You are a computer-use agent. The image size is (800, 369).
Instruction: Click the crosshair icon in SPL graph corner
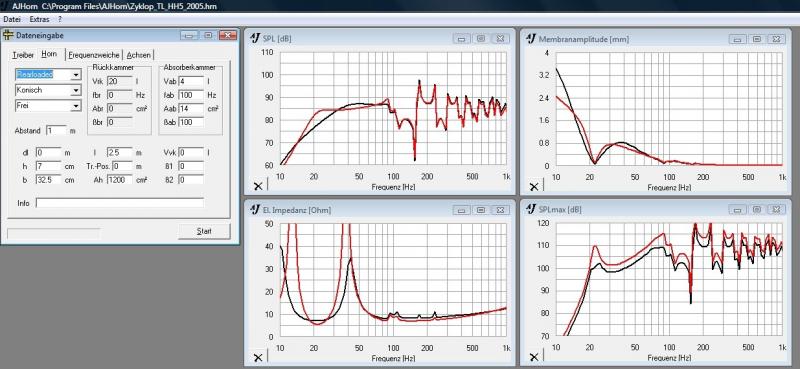pyautogui.click(x=258, y=186)
